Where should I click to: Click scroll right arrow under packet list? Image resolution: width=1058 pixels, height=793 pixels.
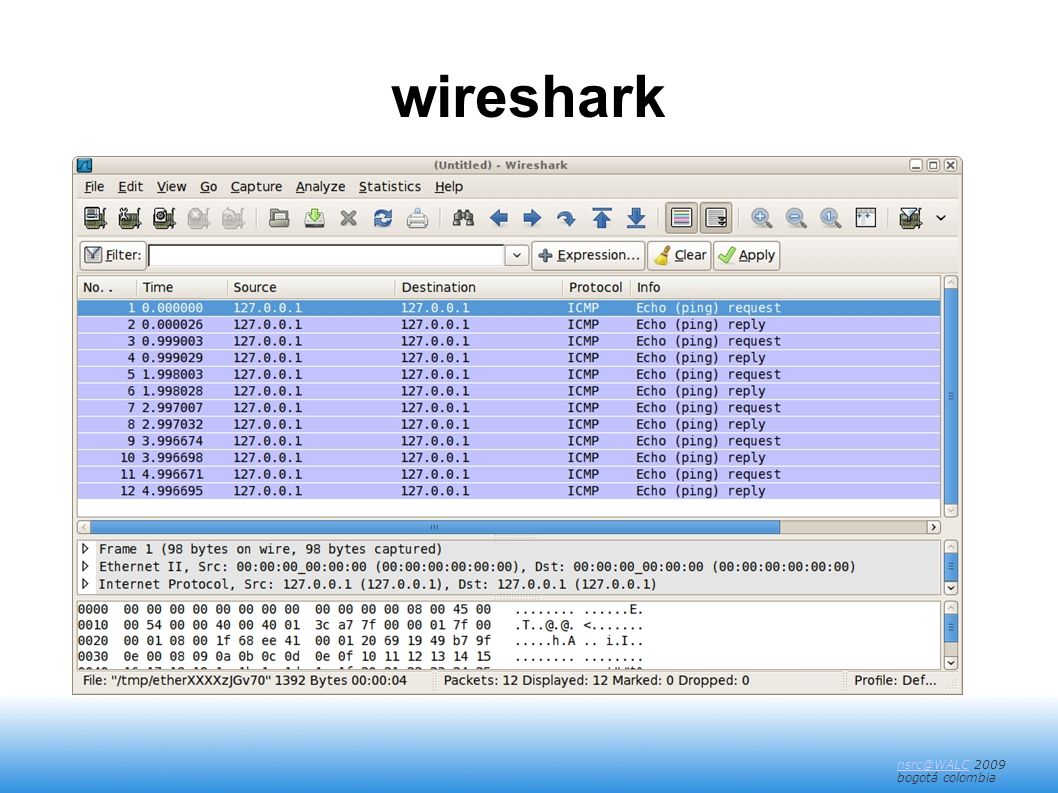coord(934,527)
